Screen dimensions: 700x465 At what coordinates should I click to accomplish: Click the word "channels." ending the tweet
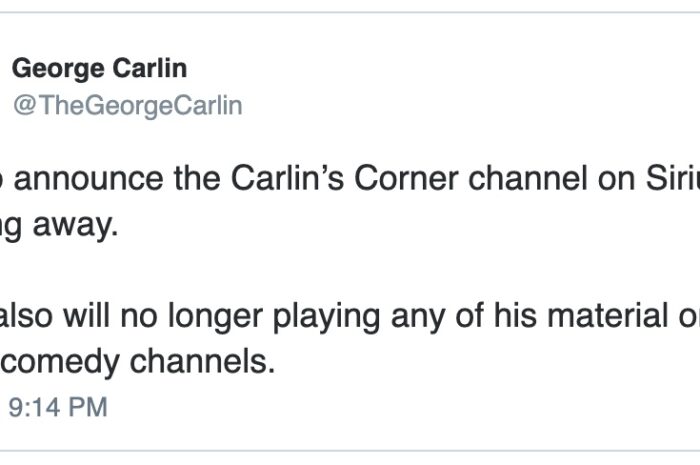[x=202, y=361]
